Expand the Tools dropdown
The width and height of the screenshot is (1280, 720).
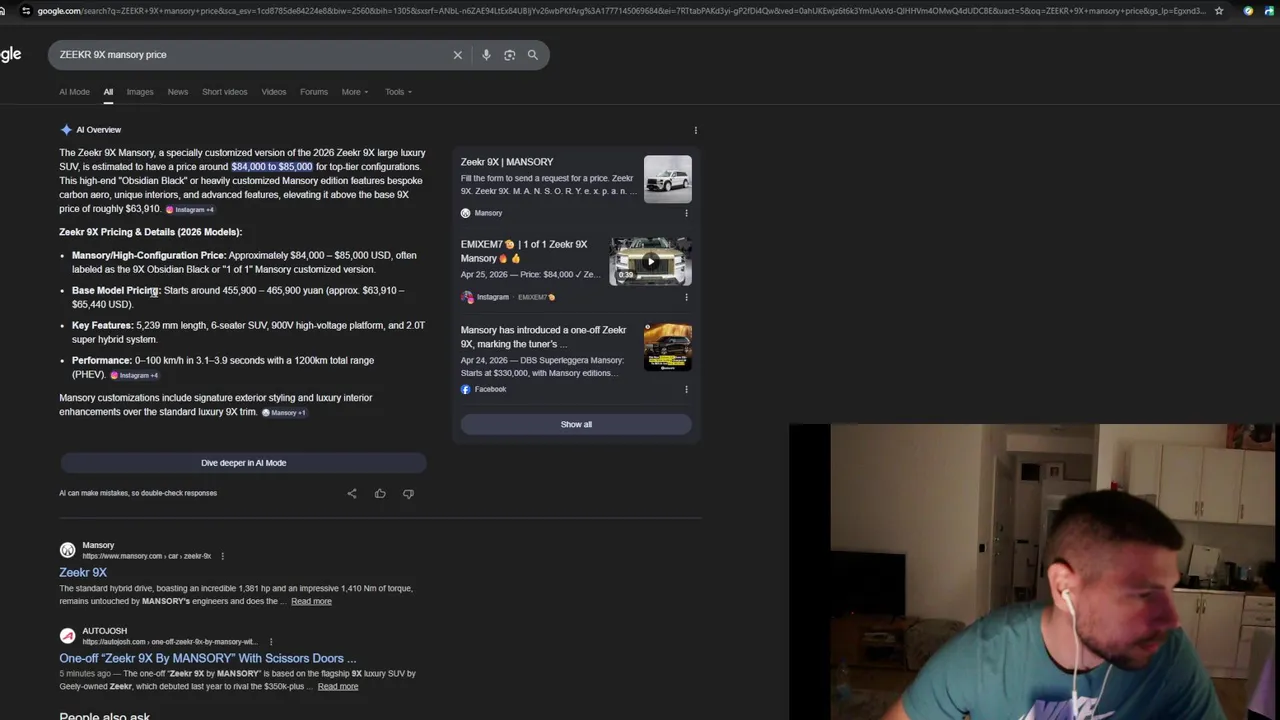point(398,92)
